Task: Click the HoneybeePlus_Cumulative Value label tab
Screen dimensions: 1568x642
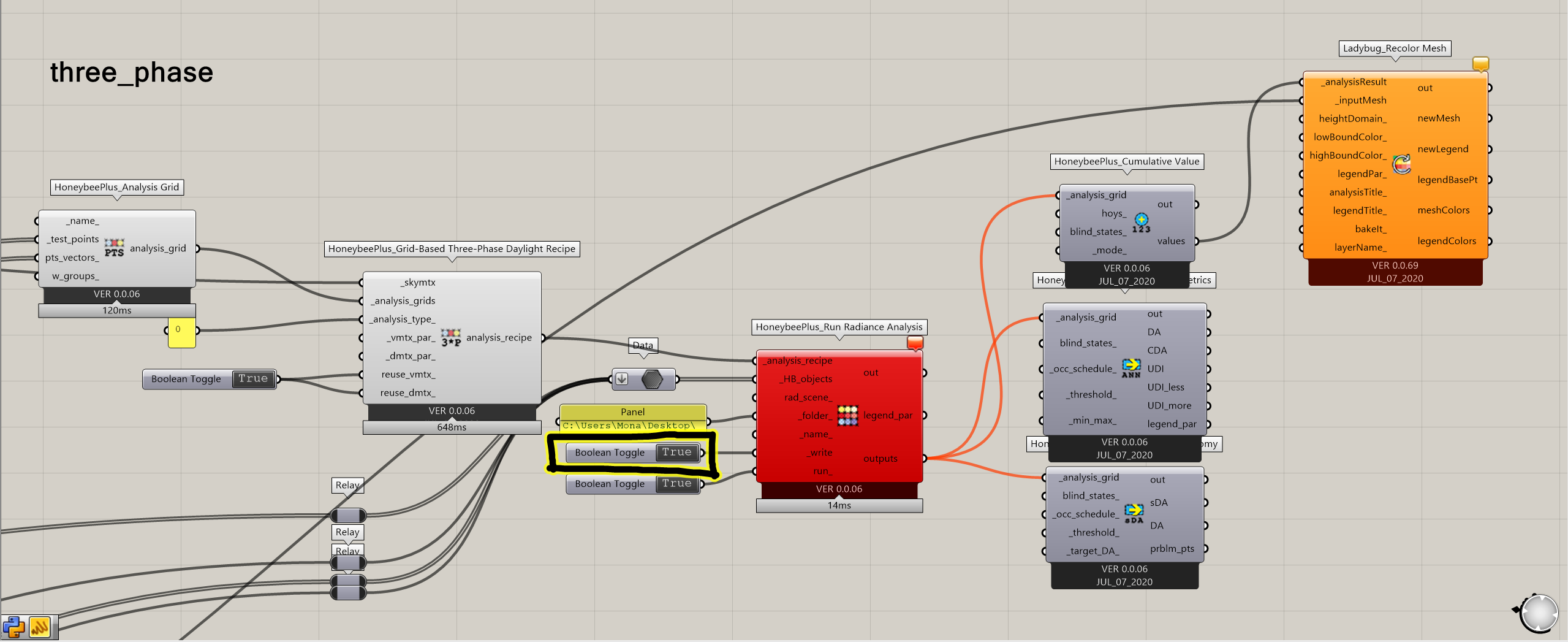Action: tap(1126, 161)
